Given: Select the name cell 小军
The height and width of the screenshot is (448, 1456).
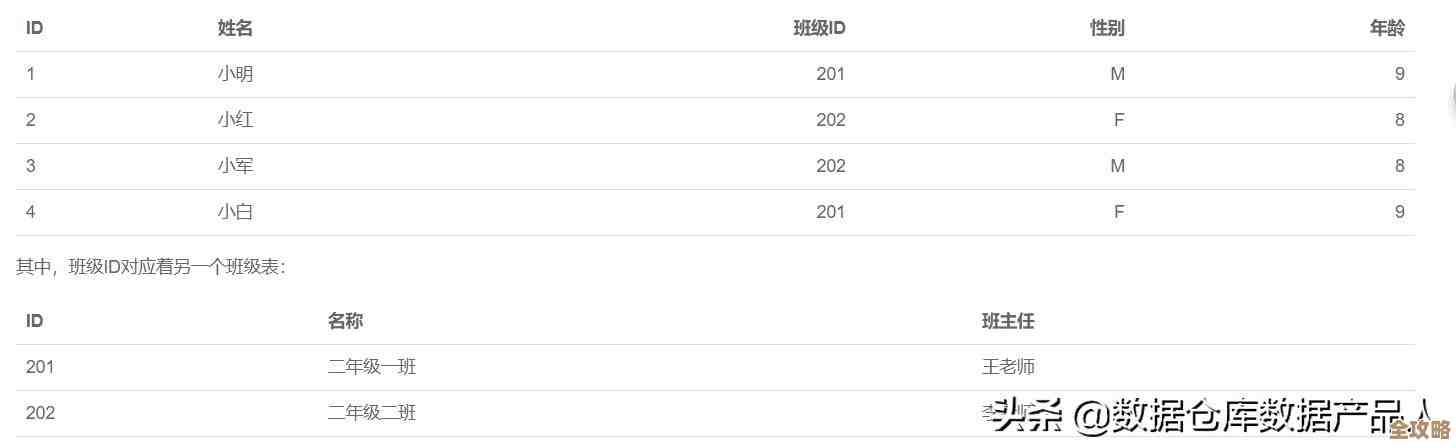Looking at the screenshot, I should click(235, 166).
